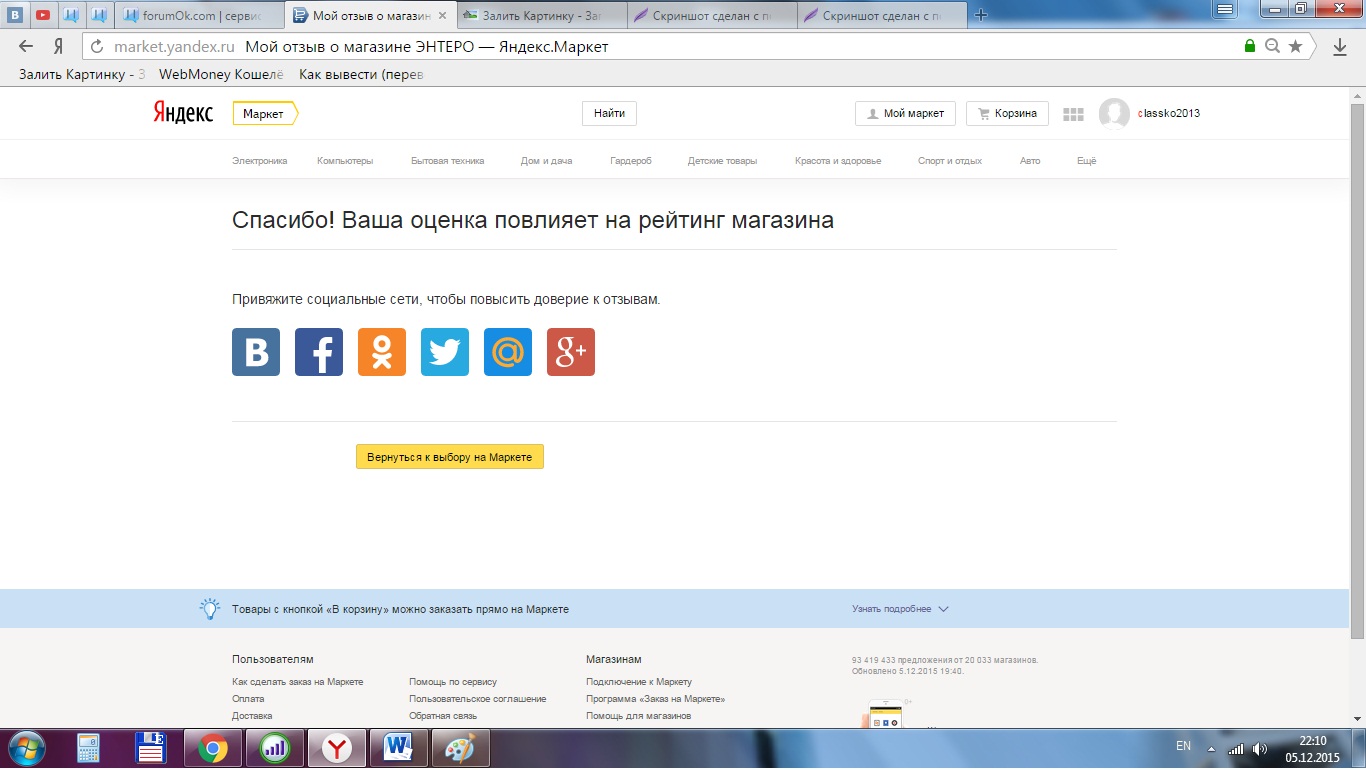Open the WebMoney Кошелёк bookmark
Viewport: 1366px width, 770px height.
tap(222, 74)
